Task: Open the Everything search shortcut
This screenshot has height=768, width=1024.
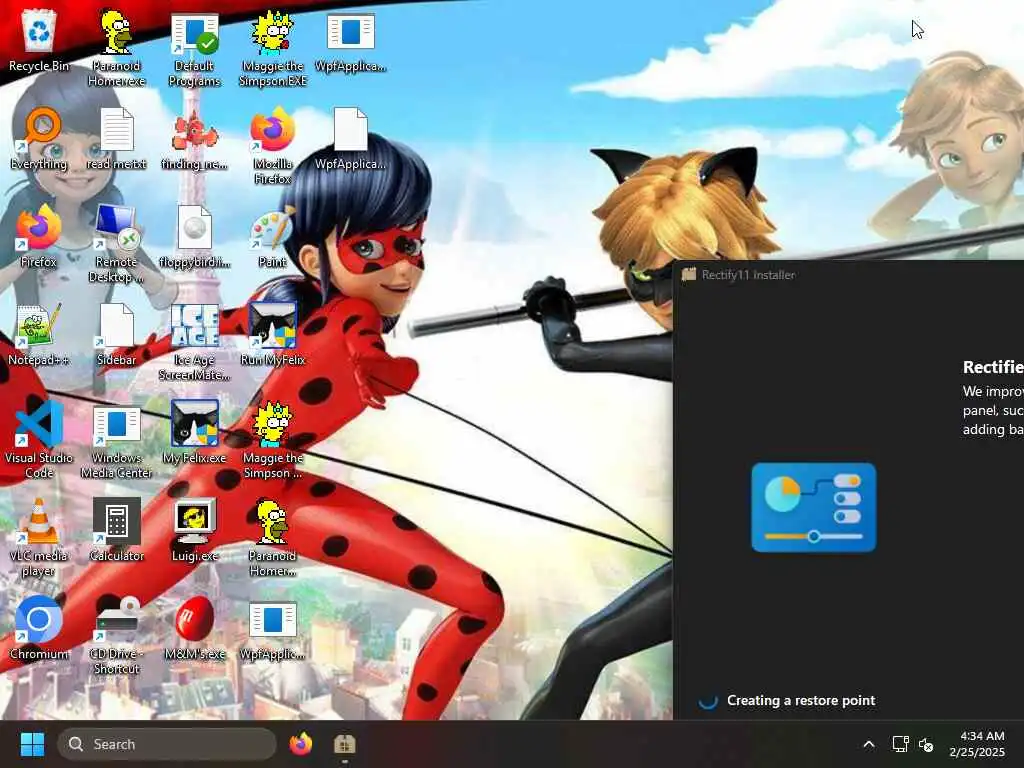Action: pyautogui.click(x=39, y=138)
